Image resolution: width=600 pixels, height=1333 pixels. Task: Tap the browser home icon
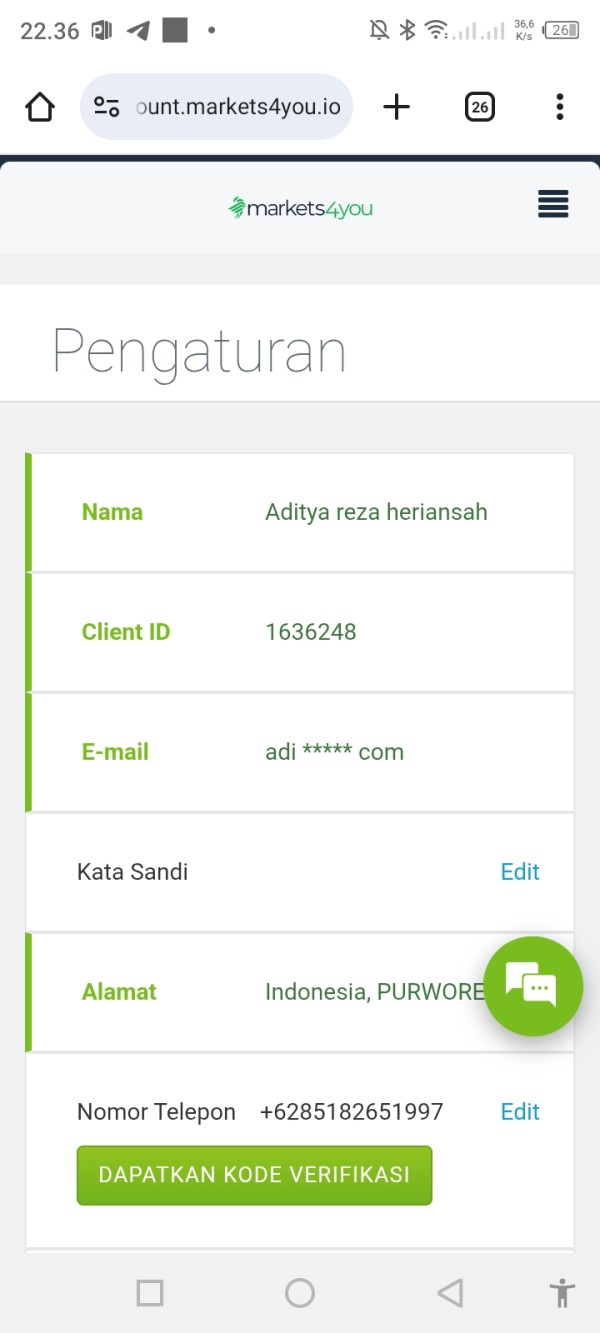40,107
